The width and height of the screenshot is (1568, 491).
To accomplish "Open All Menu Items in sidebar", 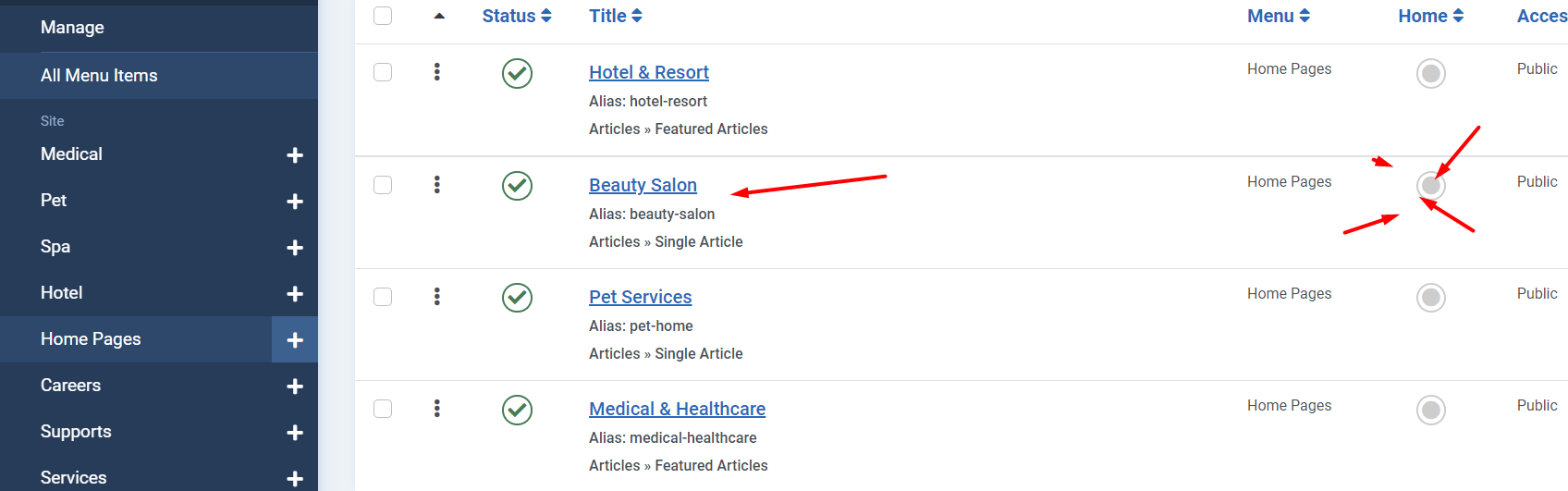I will pos(99,76).
